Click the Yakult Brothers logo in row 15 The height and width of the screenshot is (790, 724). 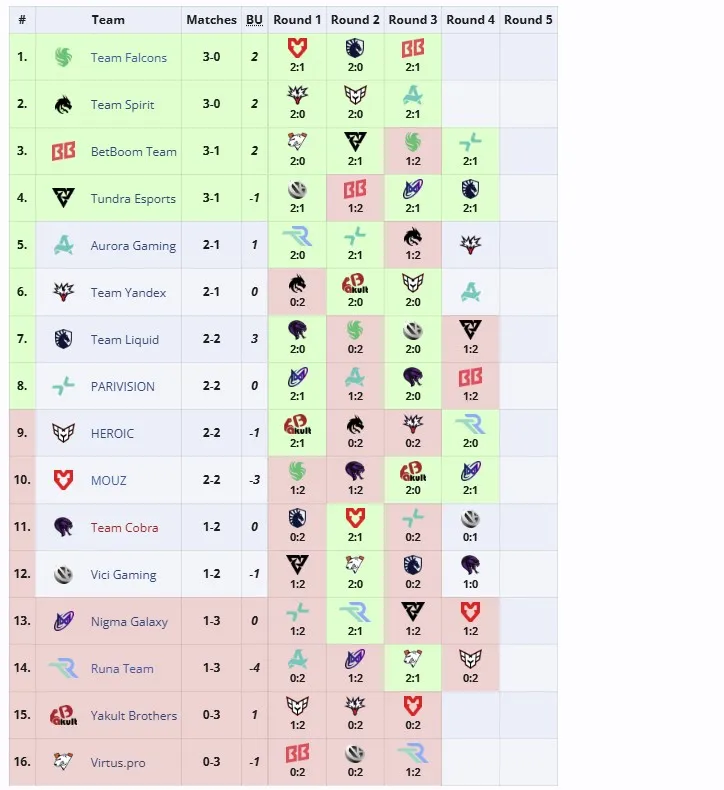click(63, 715)
